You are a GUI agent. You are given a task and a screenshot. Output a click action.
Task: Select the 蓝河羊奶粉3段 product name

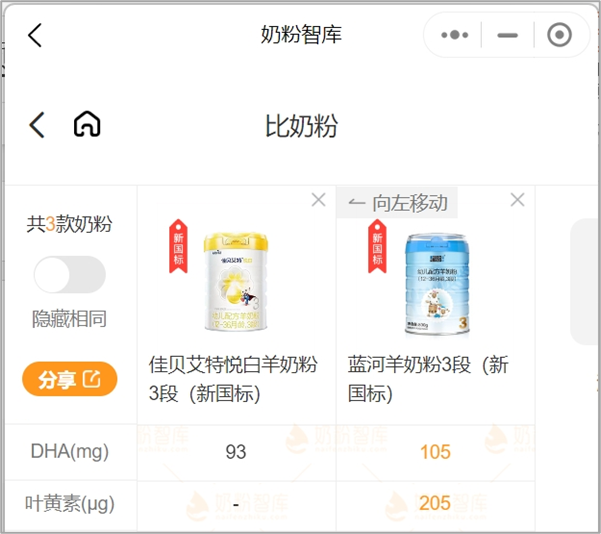[428, 379]
